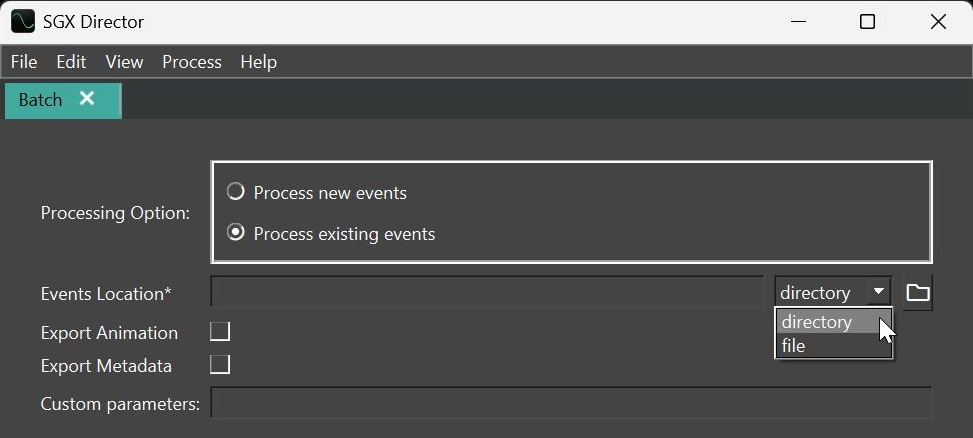Focus the Custom parameters input field
Viewport: 973px width, 438px height.
point(571,404)
